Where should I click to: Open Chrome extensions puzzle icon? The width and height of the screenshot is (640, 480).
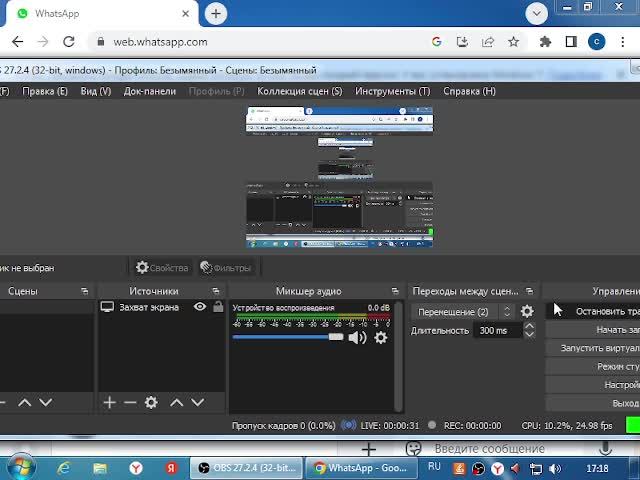tap(545, 42)
